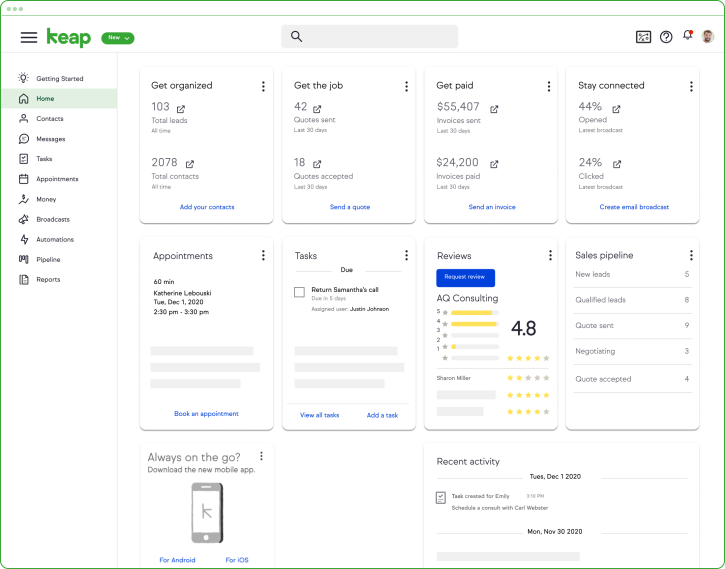Viewport: 725px width, 569px height.
Task: Click the help question mark icon
Action: point(666,37)
